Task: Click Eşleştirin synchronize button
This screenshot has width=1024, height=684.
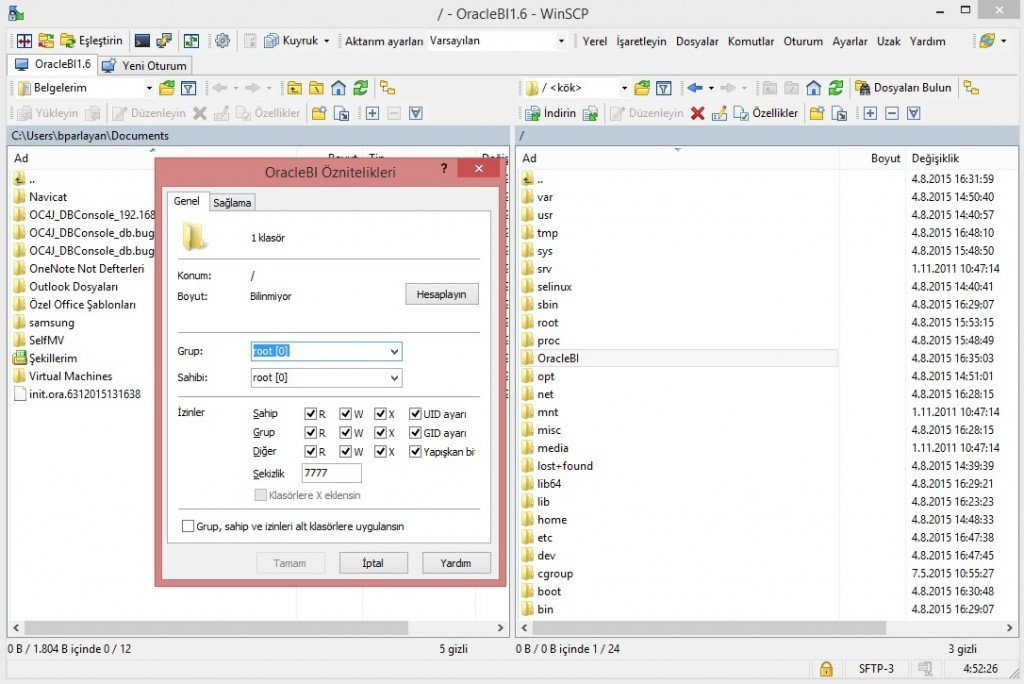Action: pos(91,41)
